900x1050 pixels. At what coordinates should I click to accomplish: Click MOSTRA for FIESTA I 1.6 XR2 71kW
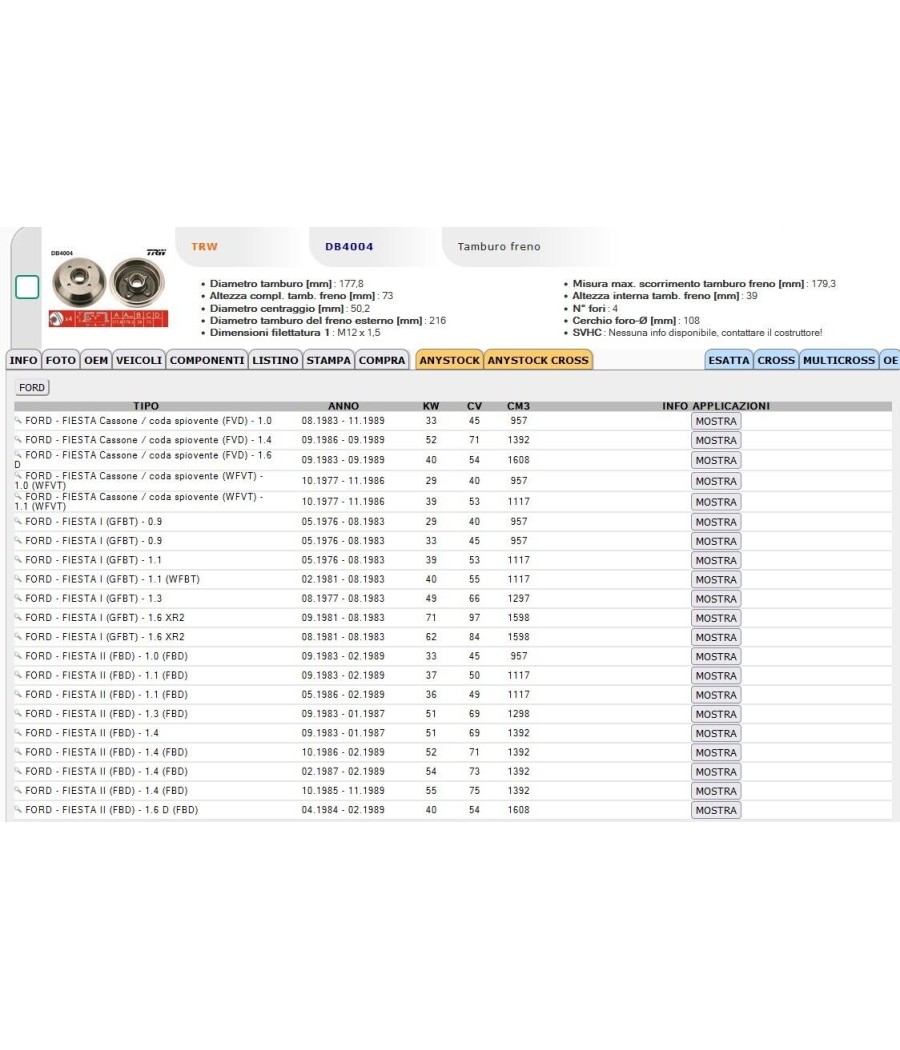716,618
